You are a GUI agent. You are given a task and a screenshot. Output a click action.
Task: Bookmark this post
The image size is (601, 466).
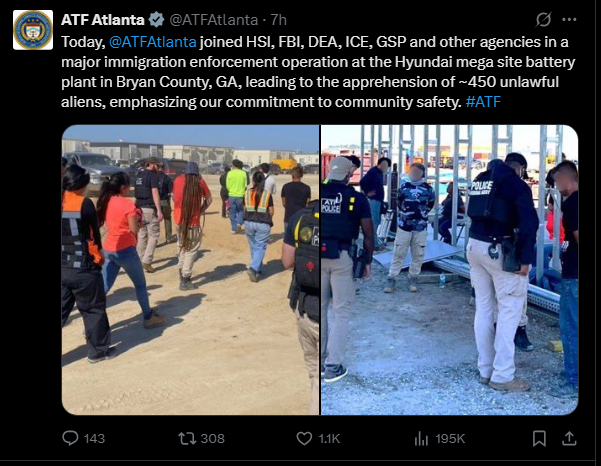point(539,438)
